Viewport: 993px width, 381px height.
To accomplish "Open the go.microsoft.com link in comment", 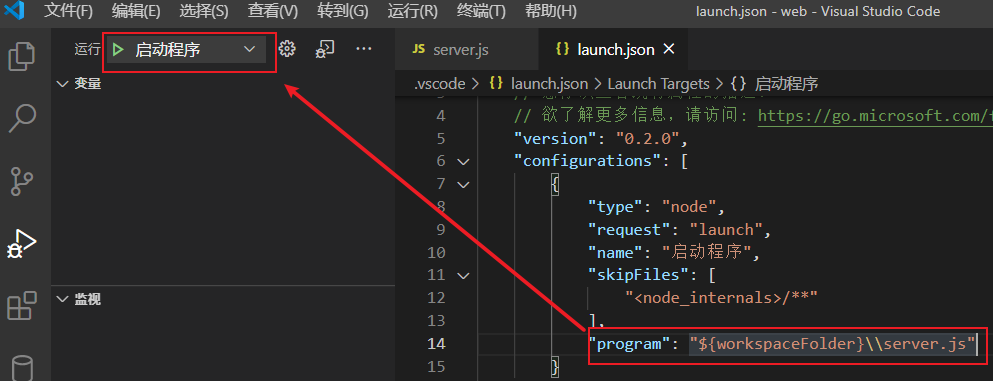I will tap(875, 115).
